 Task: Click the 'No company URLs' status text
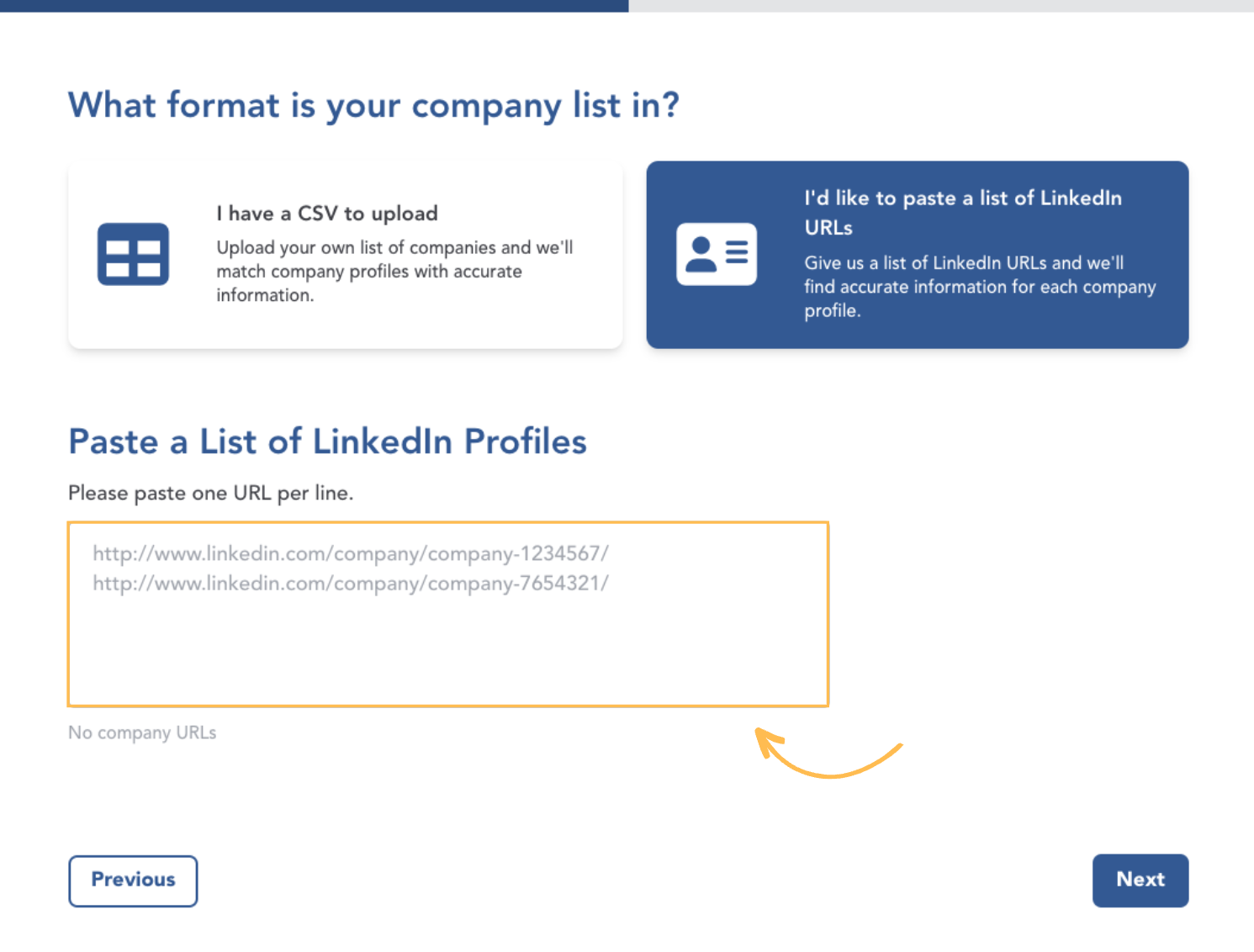(x=142, y=733)
